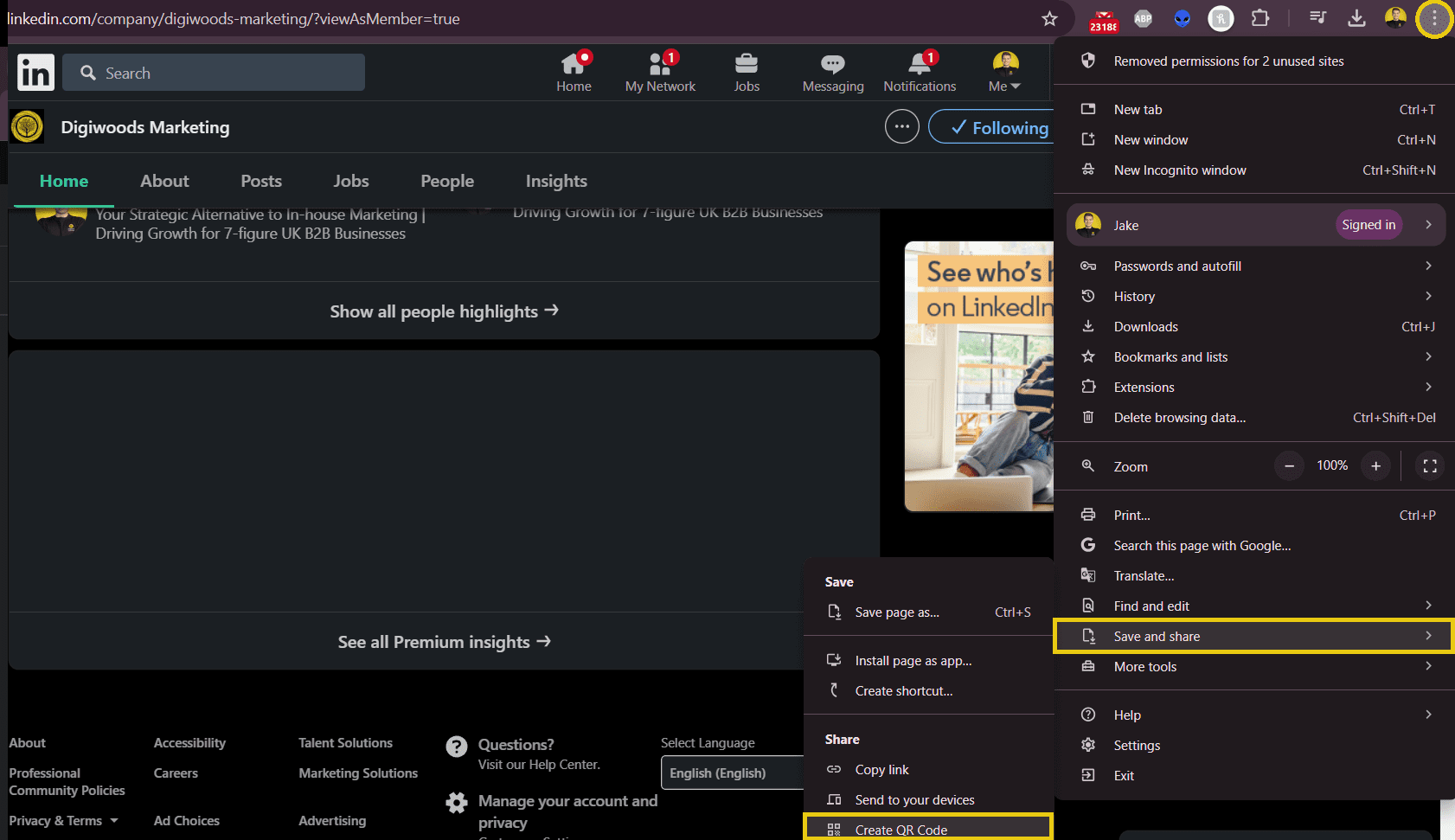Expand Bookmarks and lists submenu
This screenshot has width=1455, height=840.
point(1254,356)
